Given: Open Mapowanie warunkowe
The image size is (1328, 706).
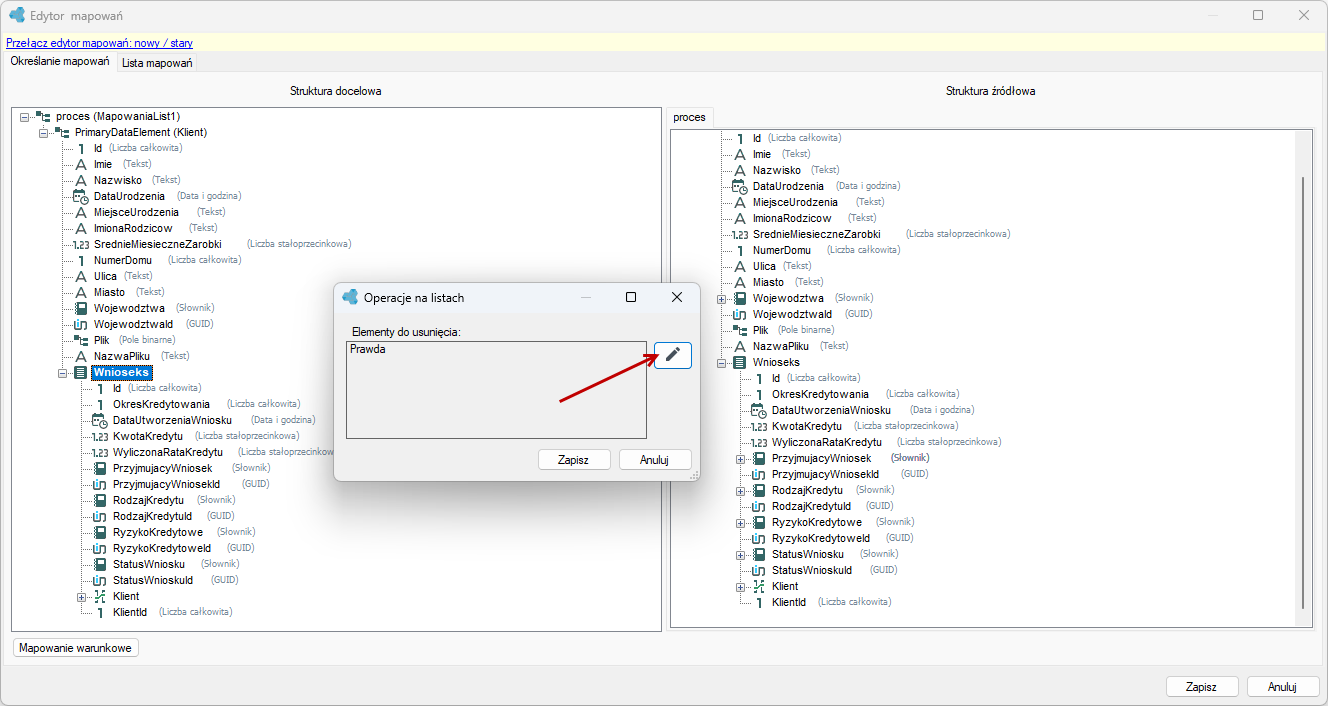Looking at the screenshot, I should point(76,648).
